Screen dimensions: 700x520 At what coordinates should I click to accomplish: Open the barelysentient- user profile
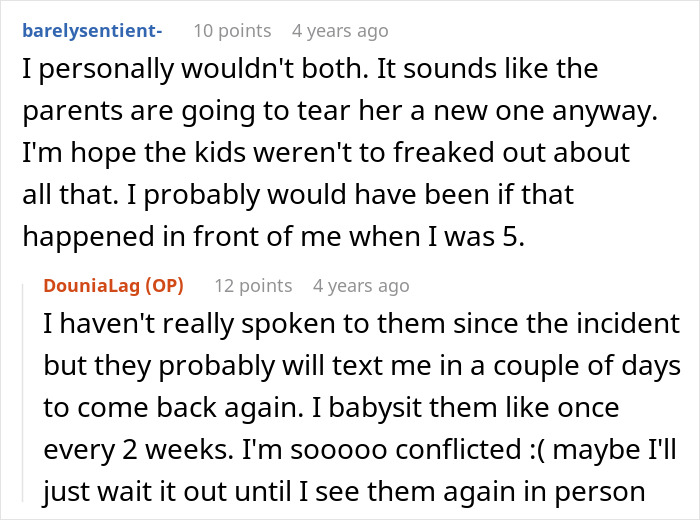(x=91, y=30)
